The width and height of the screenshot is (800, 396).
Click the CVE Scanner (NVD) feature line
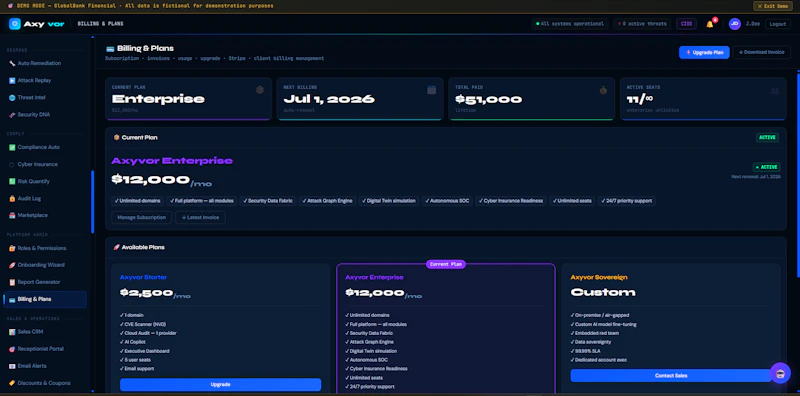142,325
